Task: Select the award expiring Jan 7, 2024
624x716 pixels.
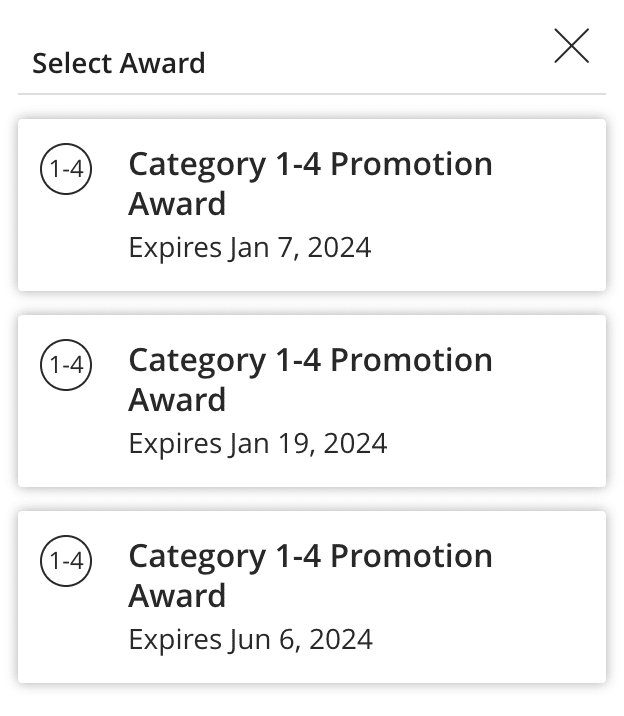Action: (312, 205)
